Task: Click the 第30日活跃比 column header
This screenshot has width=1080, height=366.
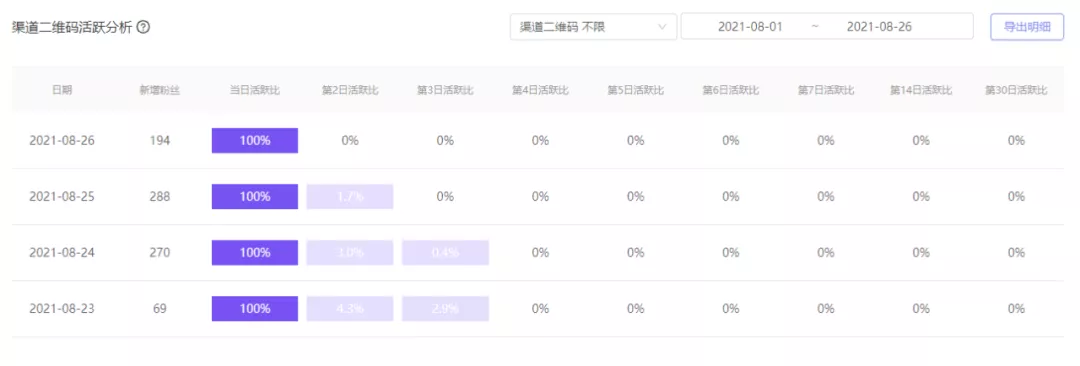Action: (x=1016, y=90)
